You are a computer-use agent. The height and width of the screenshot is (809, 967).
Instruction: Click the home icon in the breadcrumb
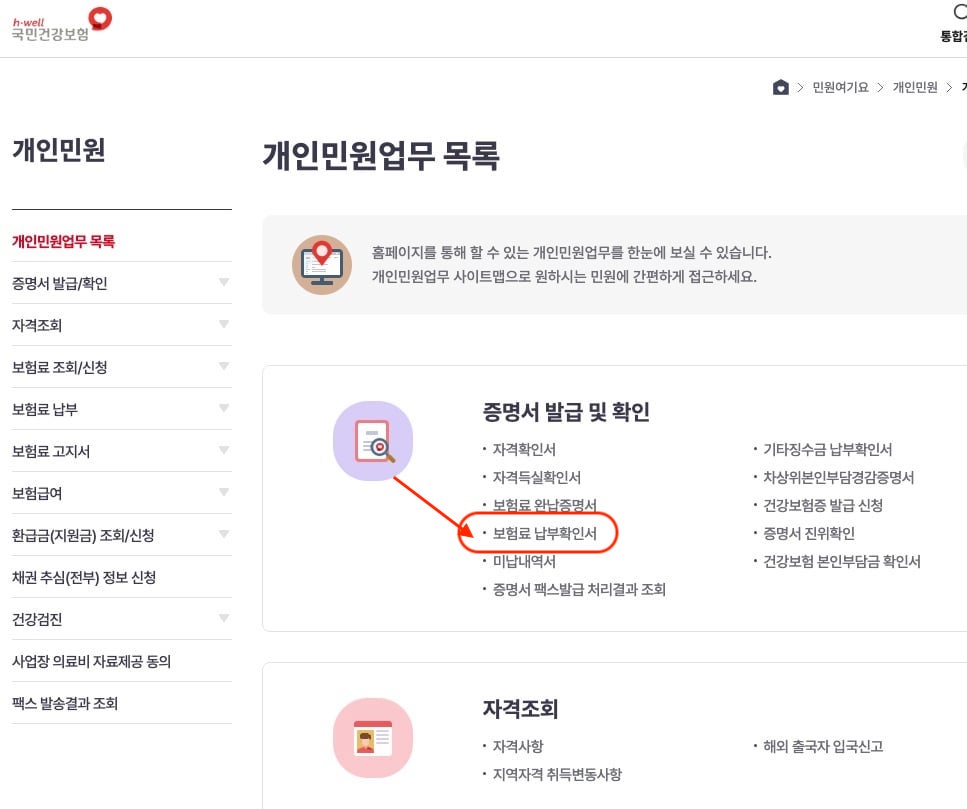pos(781,87)
